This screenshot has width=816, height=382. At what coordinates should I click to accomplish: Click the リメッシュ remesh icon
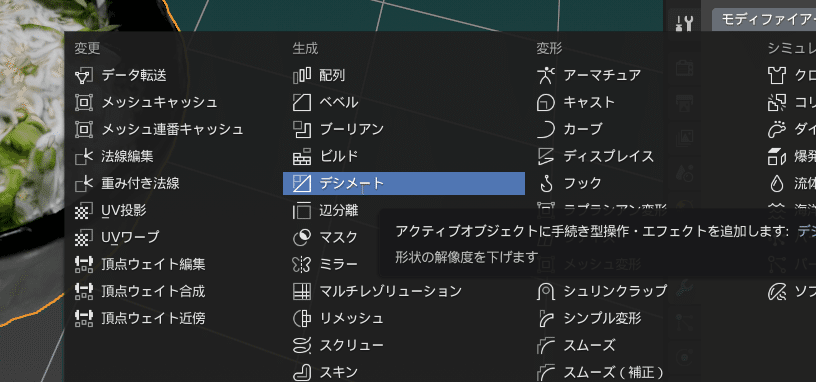(302, 318)
